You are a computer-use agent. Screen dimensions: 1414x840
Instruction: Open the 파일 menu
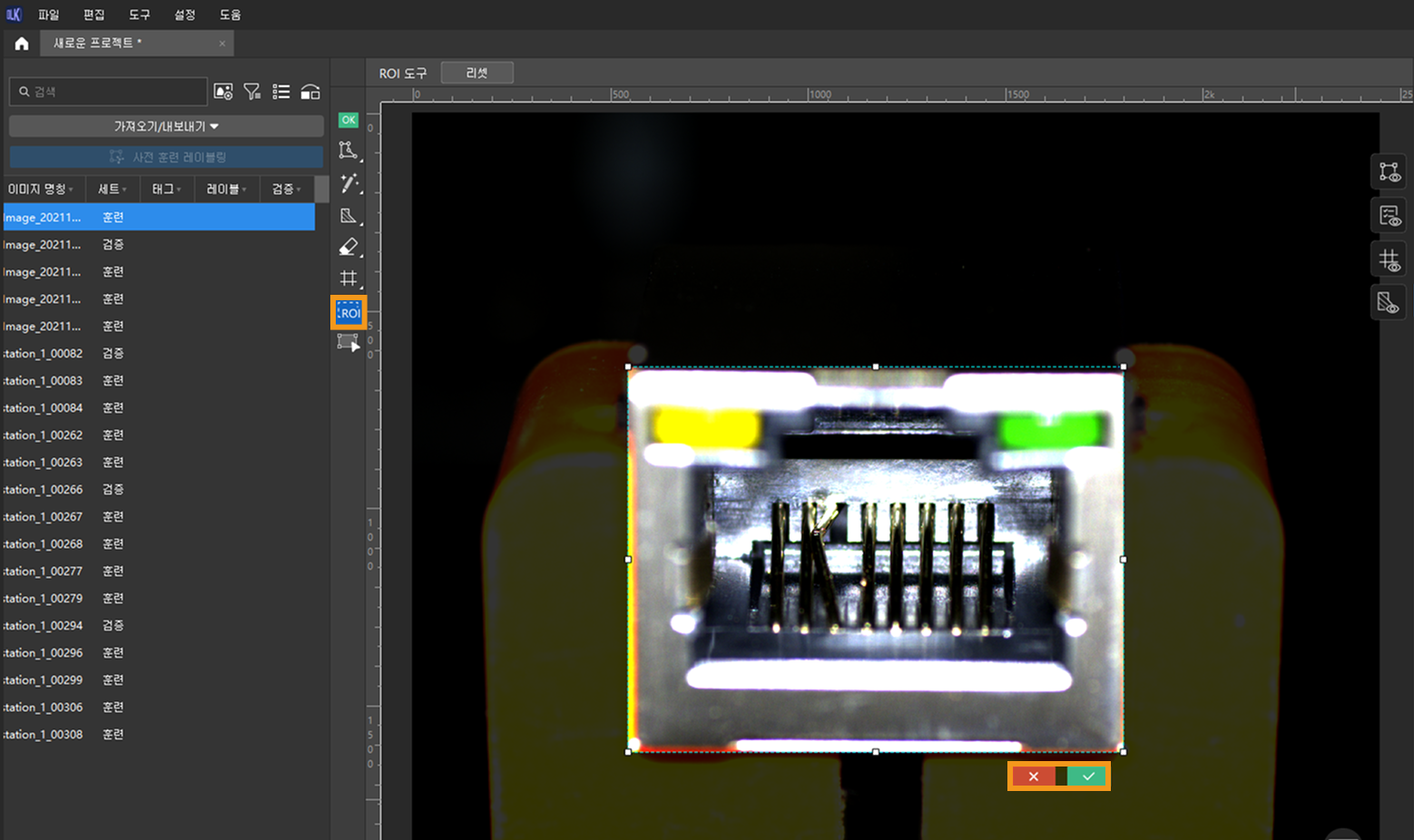(x=48, y=15)
